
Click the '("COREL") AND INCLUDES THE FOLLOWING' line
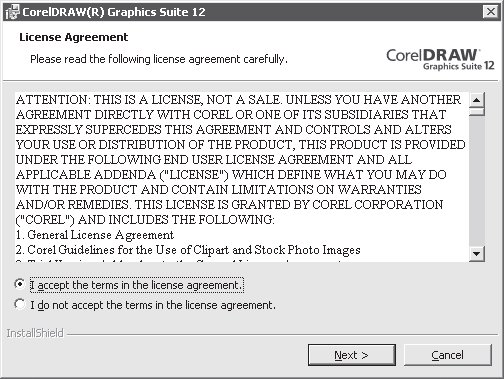tap(145, 220)
